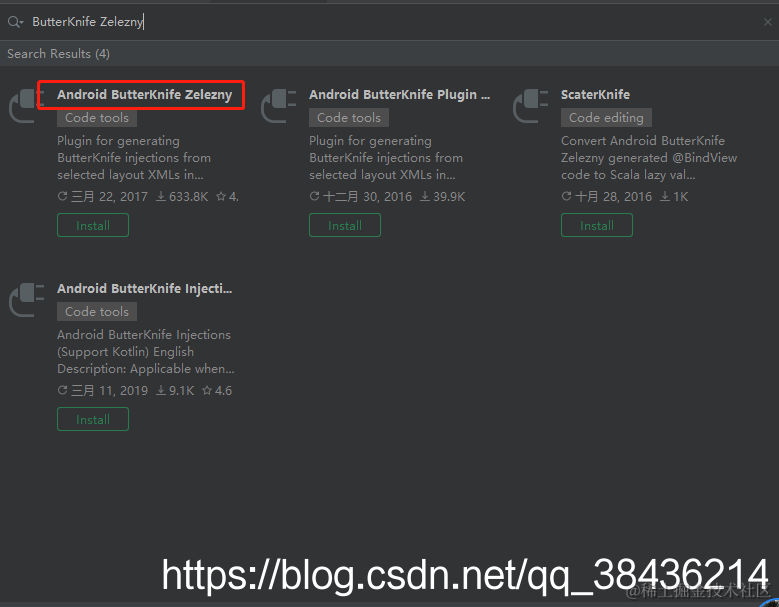This screenshot has height=607, width=779.
Task: Click download count 39.9K
Action: [x=443, y=197]
